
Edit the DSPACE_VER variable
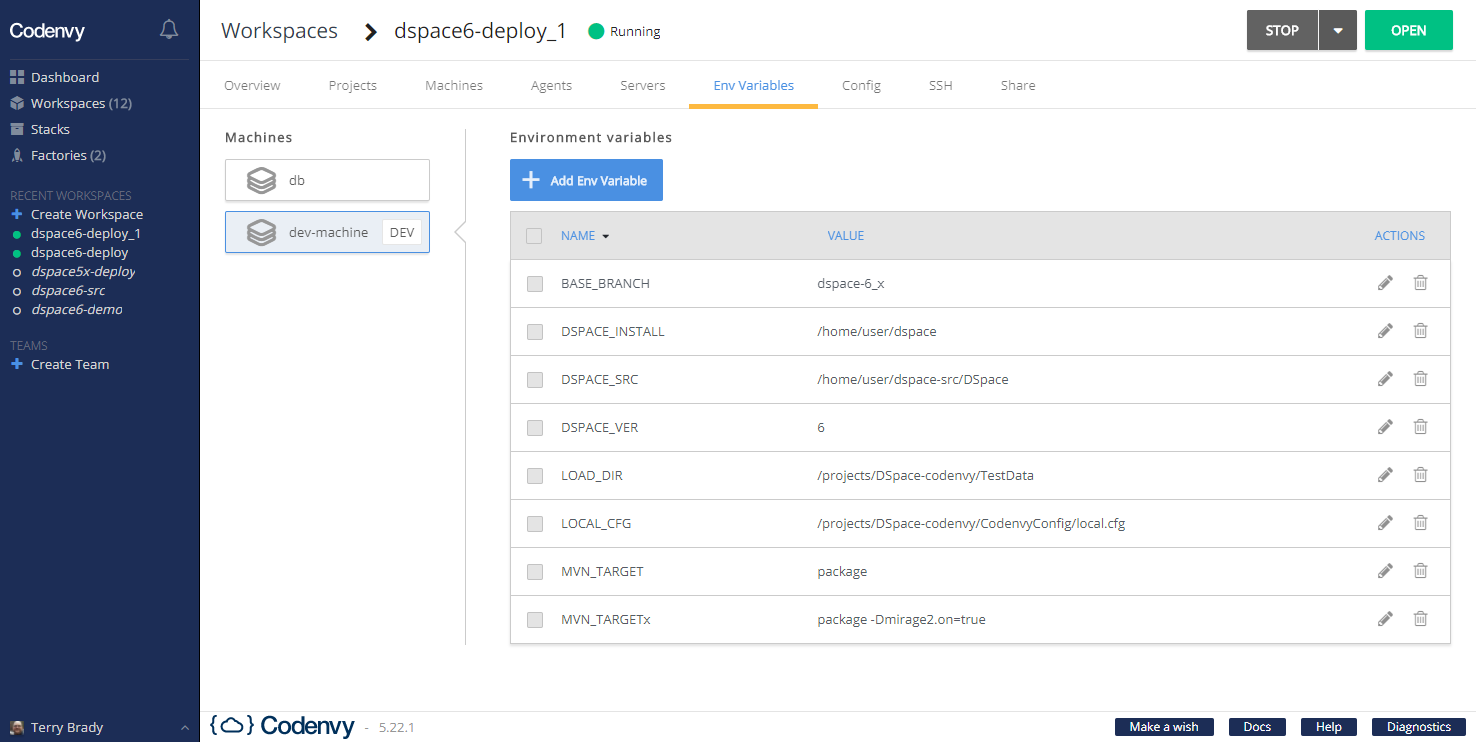tap(1385, 427)
